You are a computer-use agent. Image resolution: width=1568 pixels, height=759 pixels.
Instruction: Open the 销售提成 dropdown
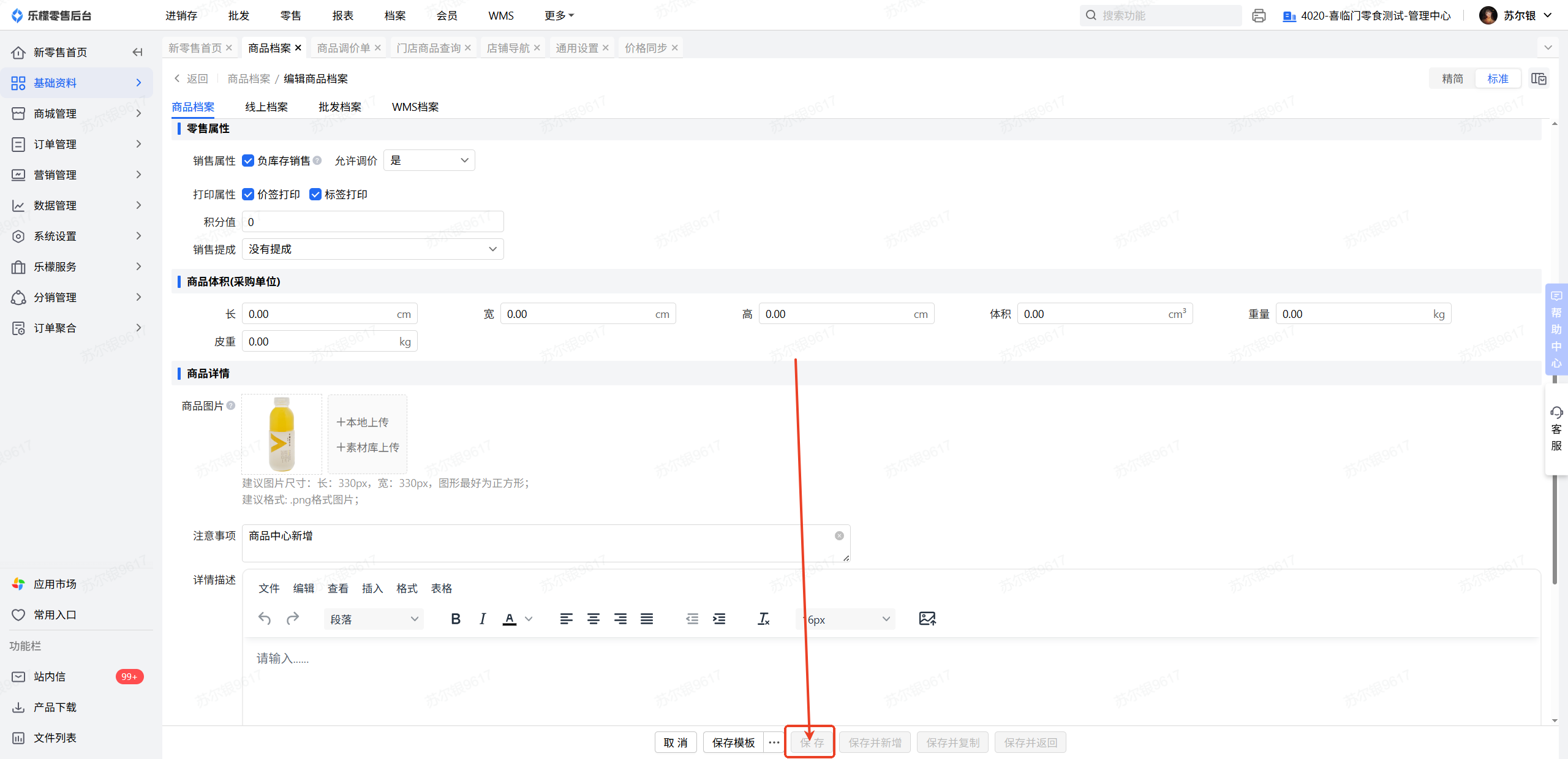tap(372, 249)
